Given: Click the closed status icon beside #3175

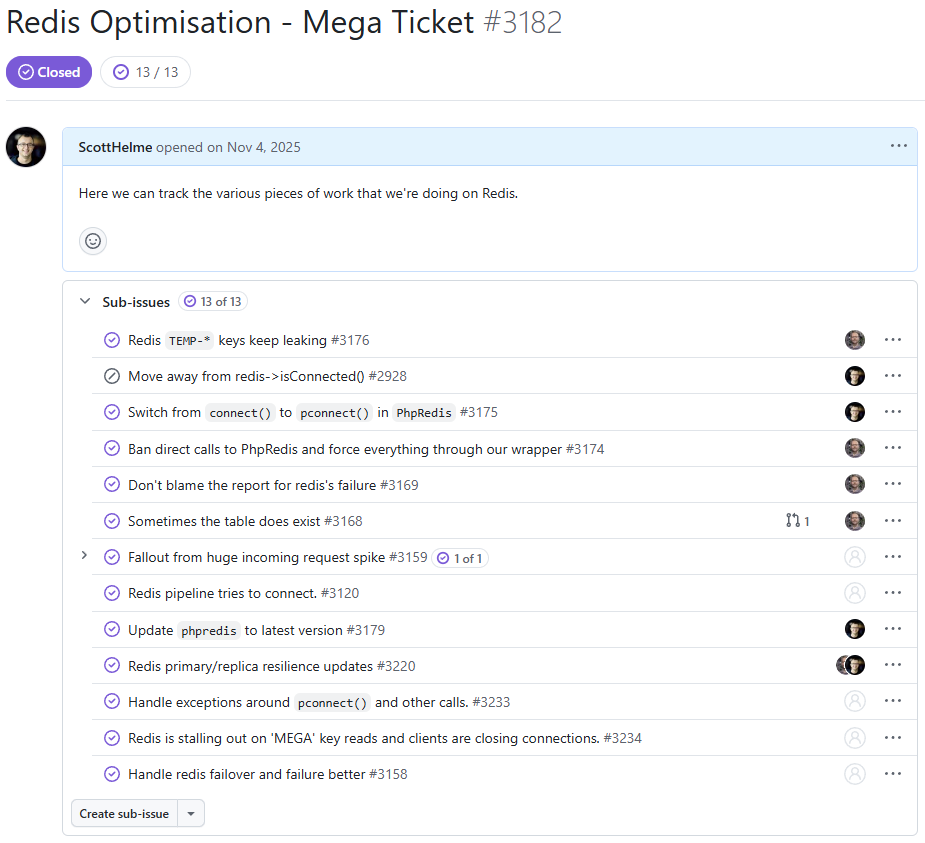Looking at the screenshot, I should 112,412.
